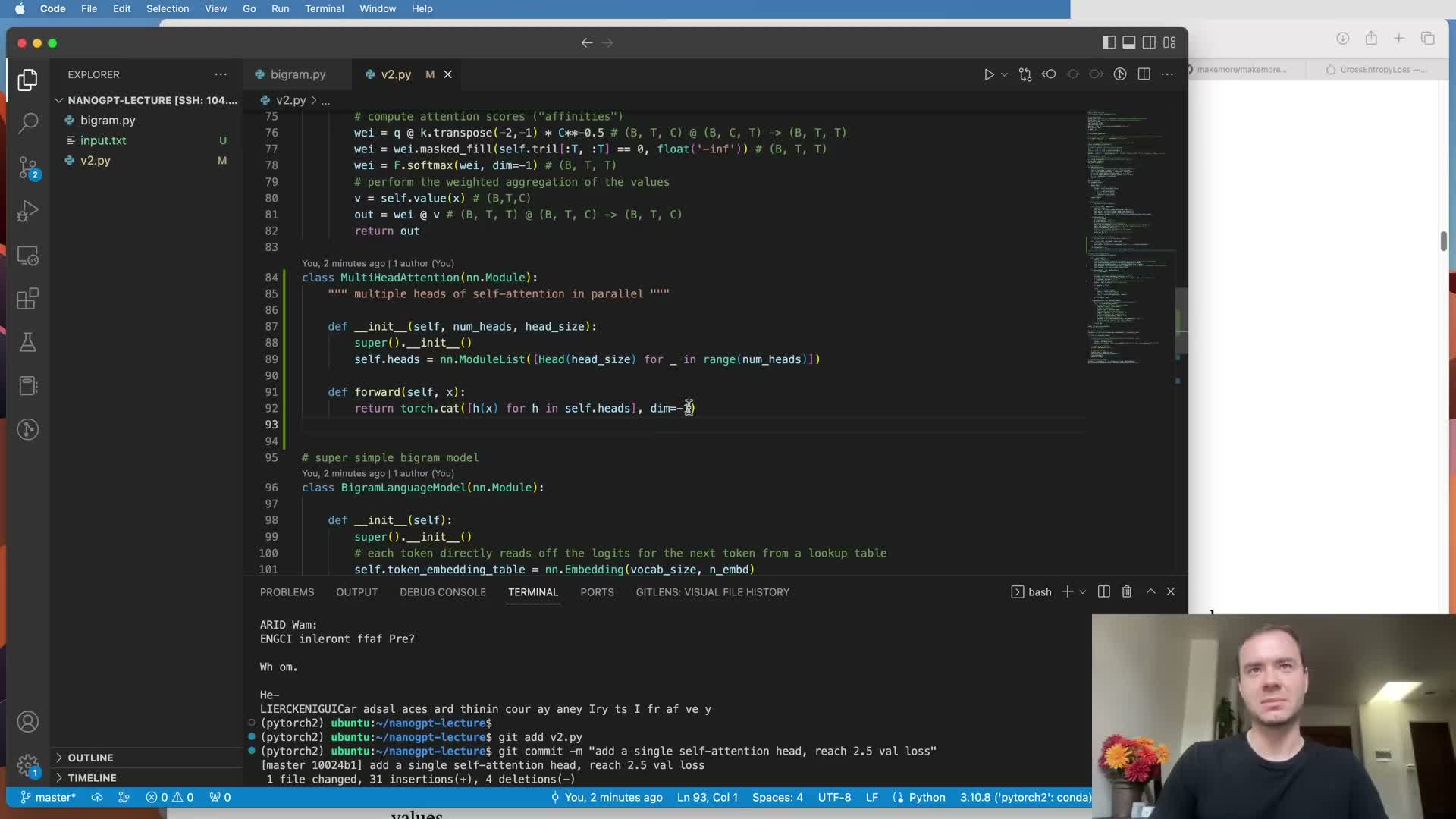Open the Search view in activity bar
1456x819 pixels.
point(28,123)
